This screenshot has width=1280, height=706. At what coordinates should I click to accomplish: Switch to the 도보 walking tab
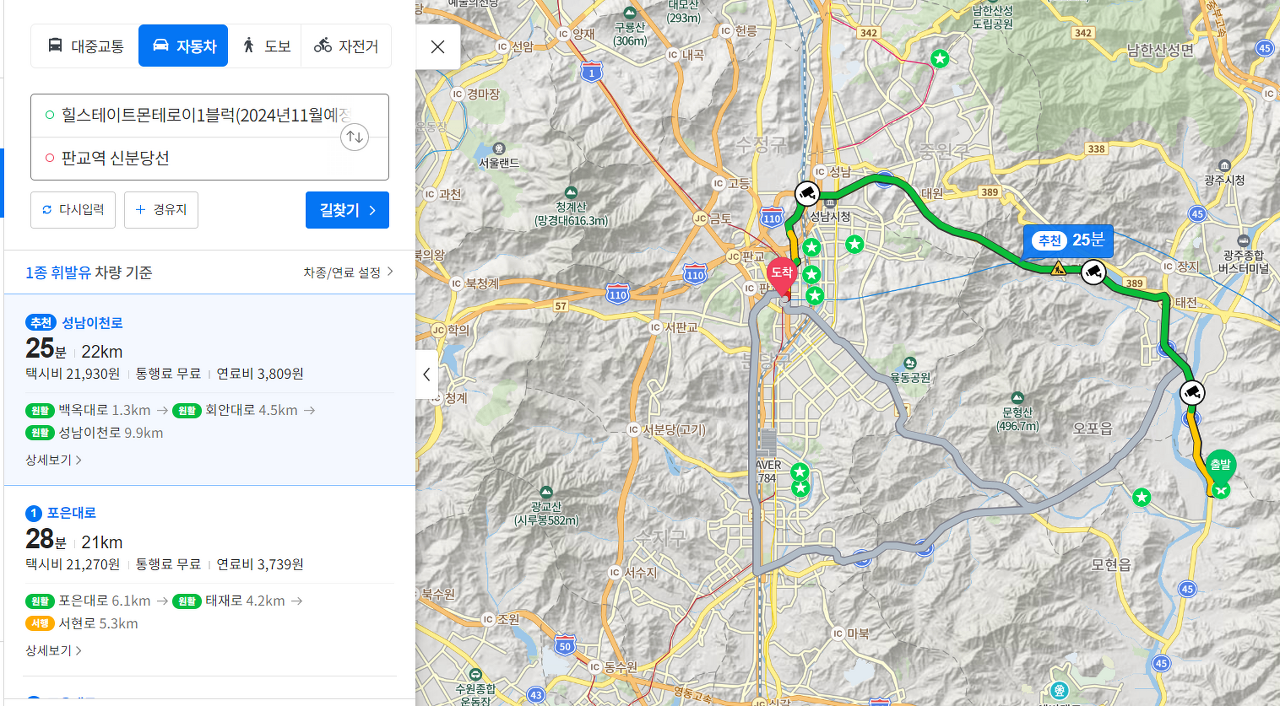coord(265,46)
